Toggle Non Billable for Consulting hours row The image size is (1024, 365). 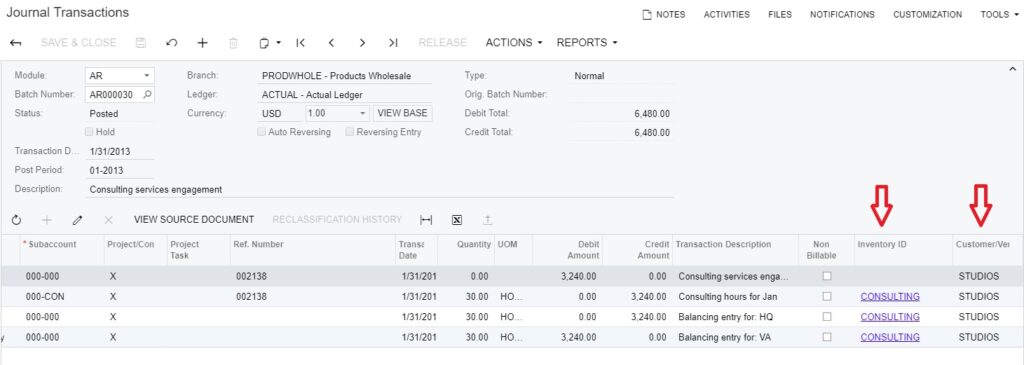[827, 296]
